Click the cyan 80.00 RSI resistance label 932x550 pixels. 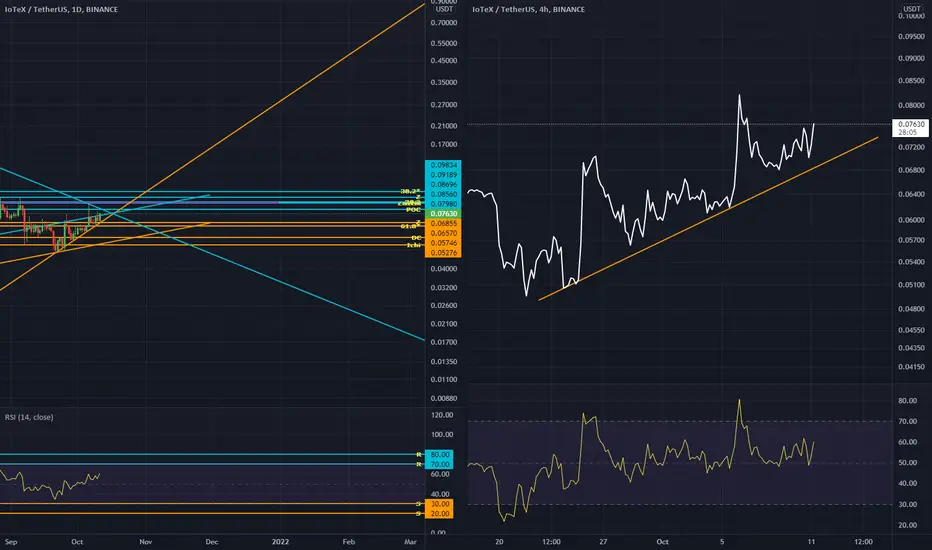pyautogui.click(x=439, y=454)
